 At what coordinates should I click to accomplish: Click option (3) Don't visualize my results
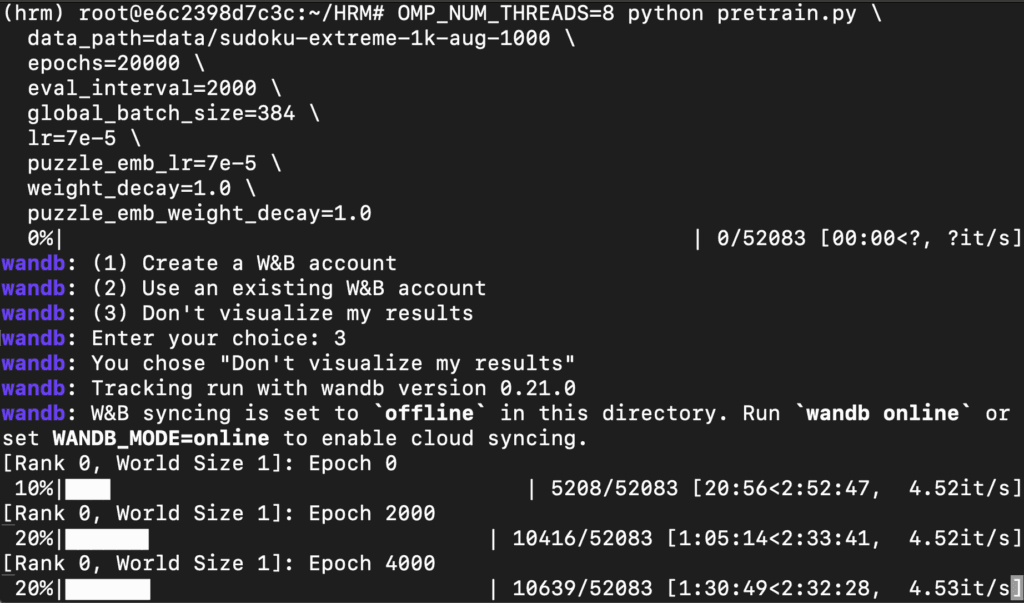click(x=282, y=312)
